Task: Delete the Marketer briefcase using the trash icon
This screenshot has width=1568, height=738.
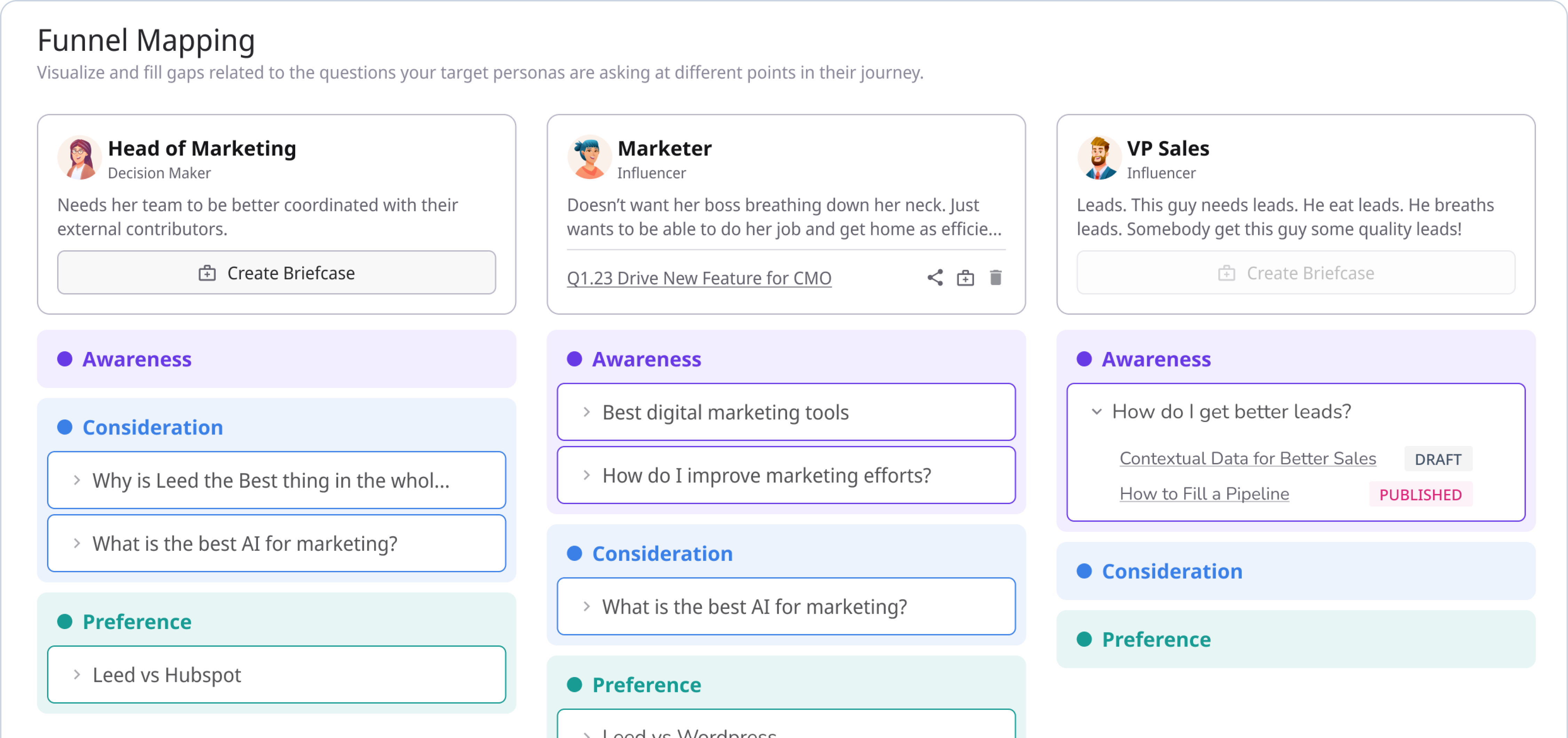Action: coord(996,277)
